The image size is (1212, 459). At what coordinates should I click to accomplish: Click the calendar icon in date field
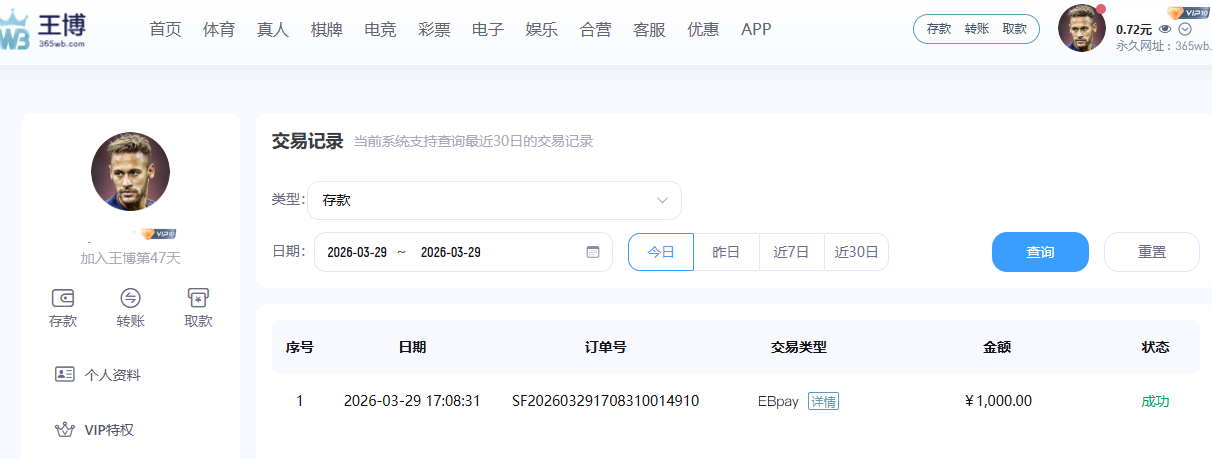tap(592, 252)
